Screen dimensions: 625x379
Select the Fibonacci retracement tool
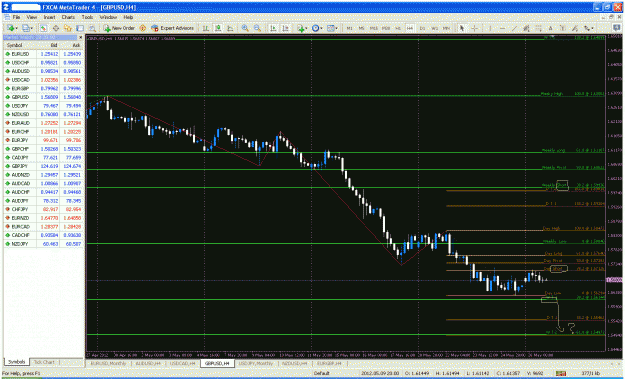coord(538,28)
